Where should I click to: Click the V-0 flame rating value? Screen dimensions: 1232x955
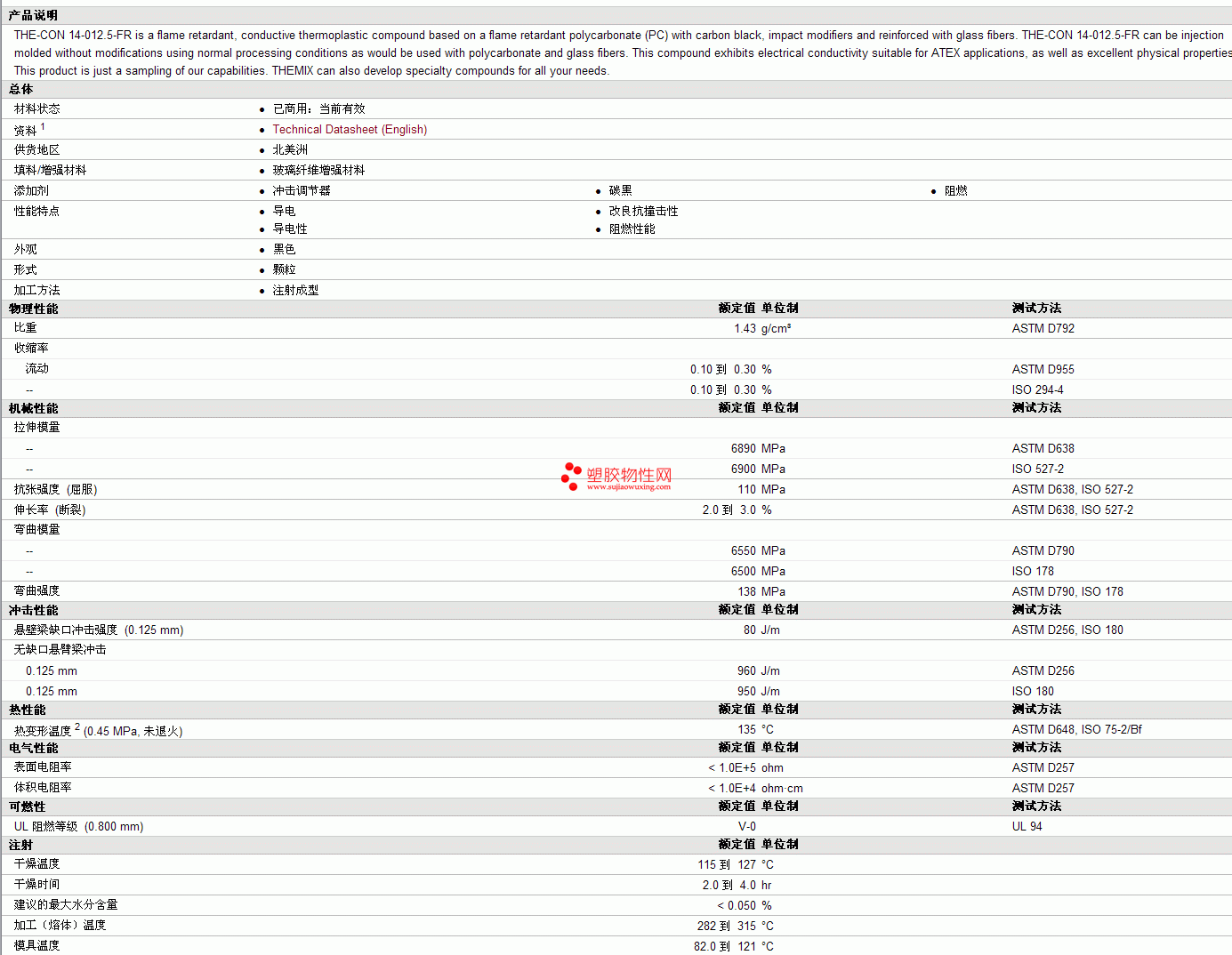(x=747, y=827)
